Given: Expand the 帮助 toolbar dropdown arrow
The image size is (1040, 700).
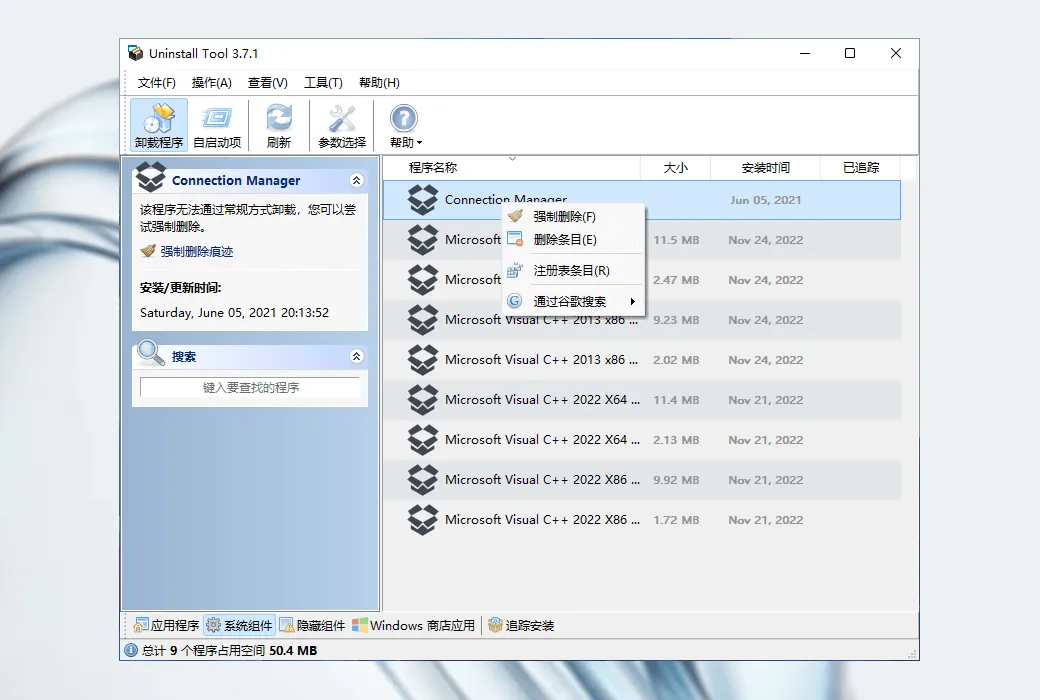Looking at the screenshot, I should tap(419, 143).
